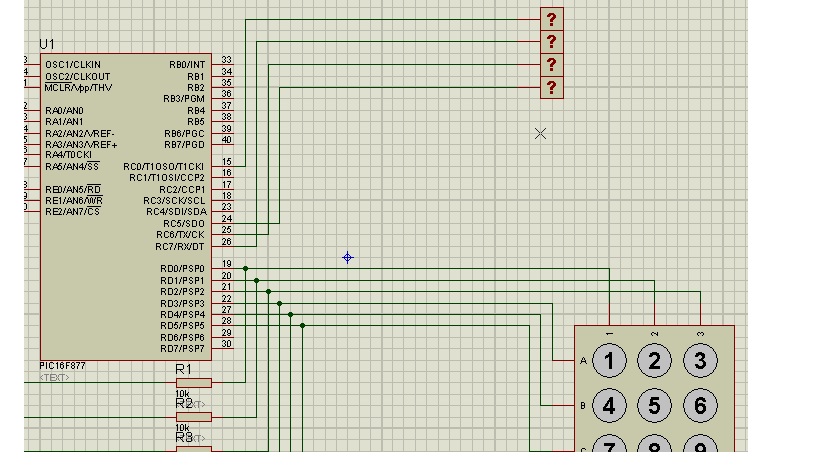Image resolution: width=819 pixels, height=466 pixels.
Task: Select resistor R2 body
Action: pos(194,417)
